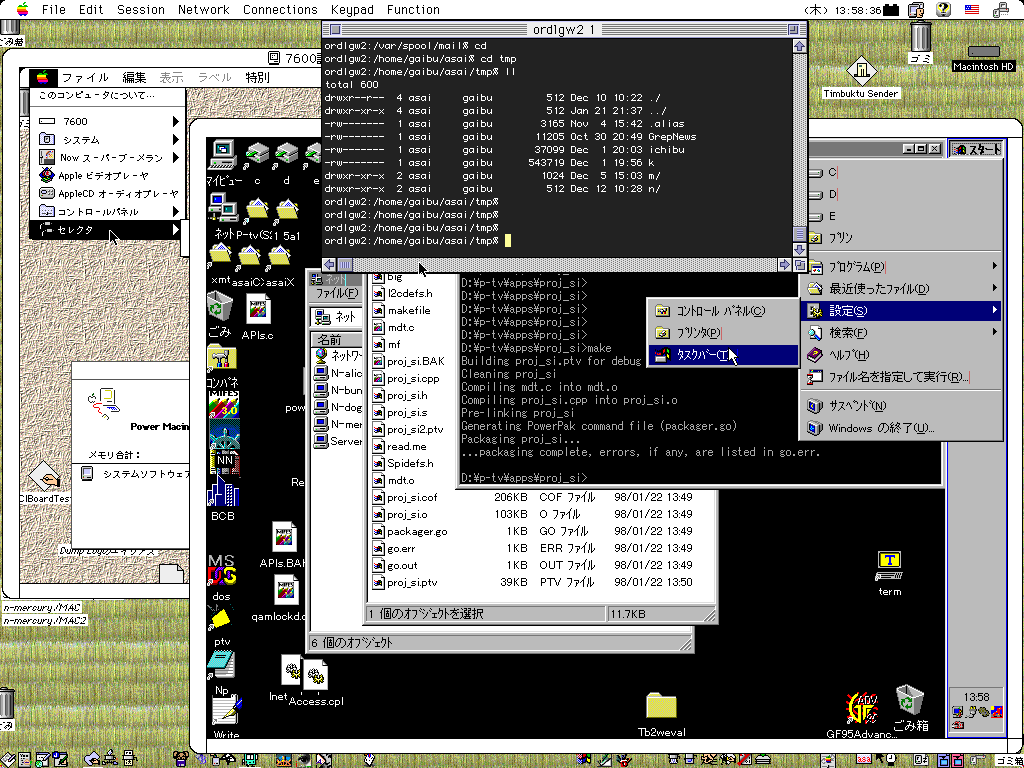This screenshot has height=768, width=1024.
Task: Click the スタート Start button
Action: [977, 149]
